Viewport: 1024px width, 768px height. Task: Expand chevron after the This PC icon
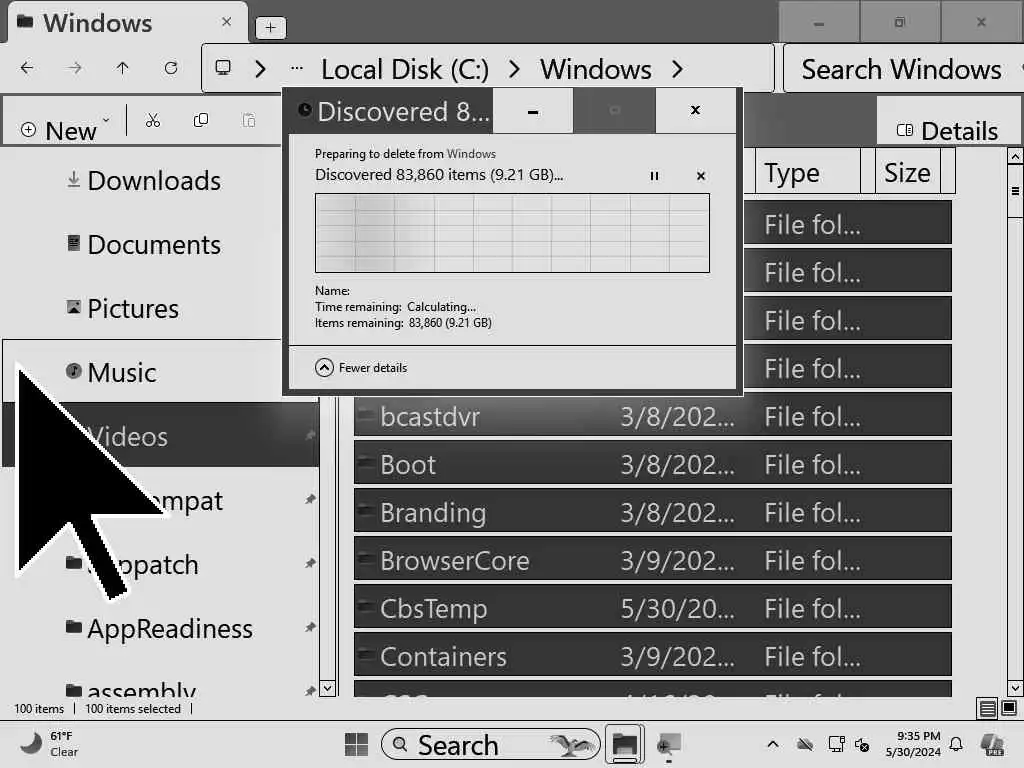point(260,69)
